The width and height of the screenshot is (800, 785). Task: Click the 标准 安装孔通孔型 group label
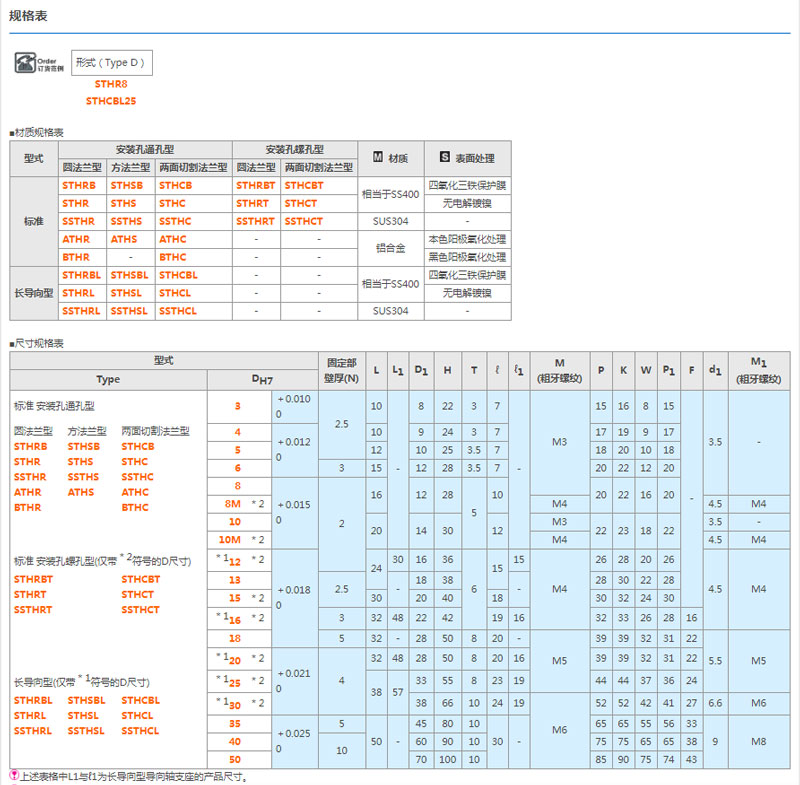coord(54,407)
